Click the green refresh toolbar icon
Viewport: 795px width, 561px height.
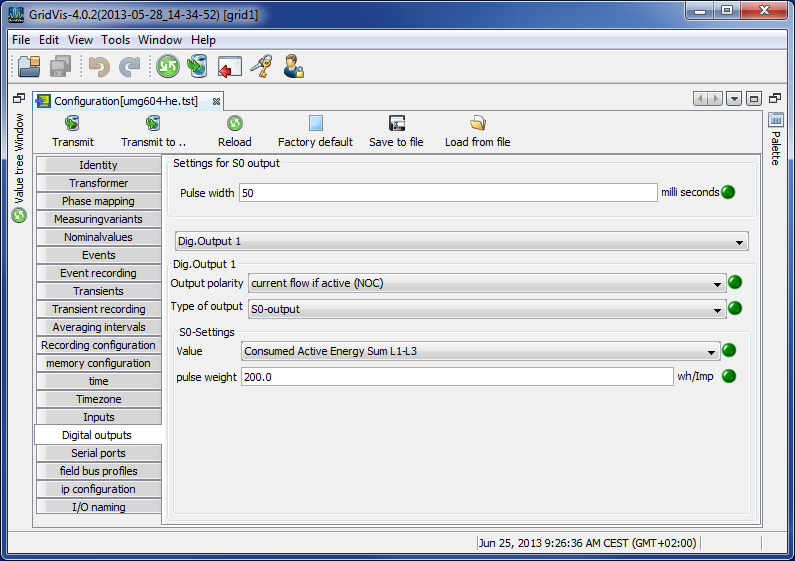click(x=167, y=67)
